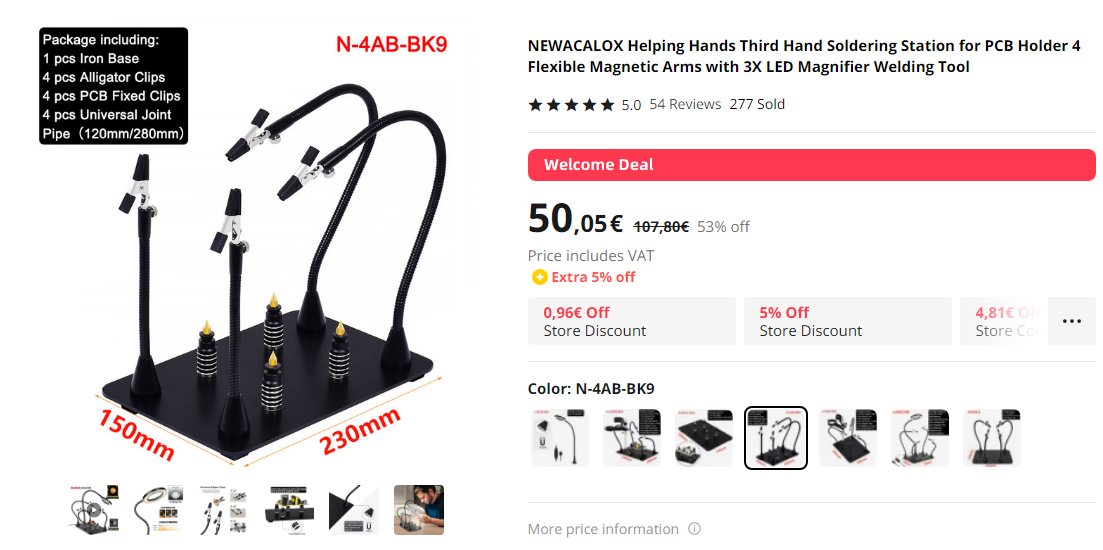Expand More price information
1103x550 pixels.
(x=603, y=529)
